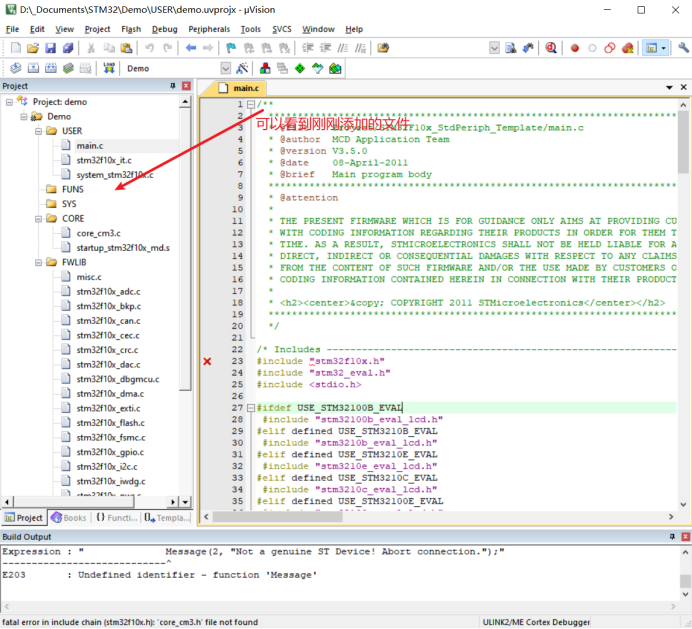692x629 pixels.
Task: Select startup_stm32f10x_md.s file
Action: [x=123, y=248]
